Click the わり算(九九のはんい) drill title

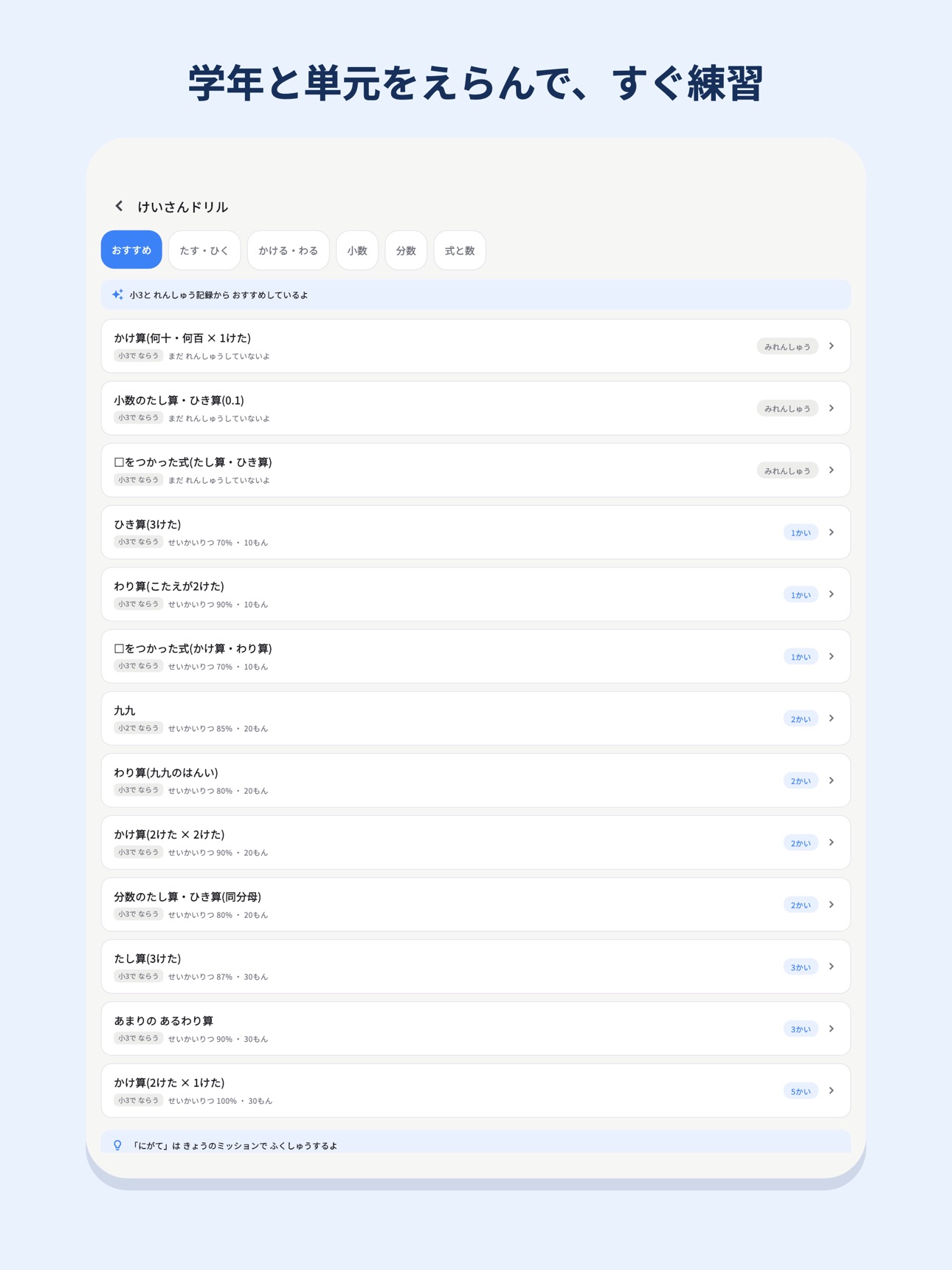coord(166,772)
